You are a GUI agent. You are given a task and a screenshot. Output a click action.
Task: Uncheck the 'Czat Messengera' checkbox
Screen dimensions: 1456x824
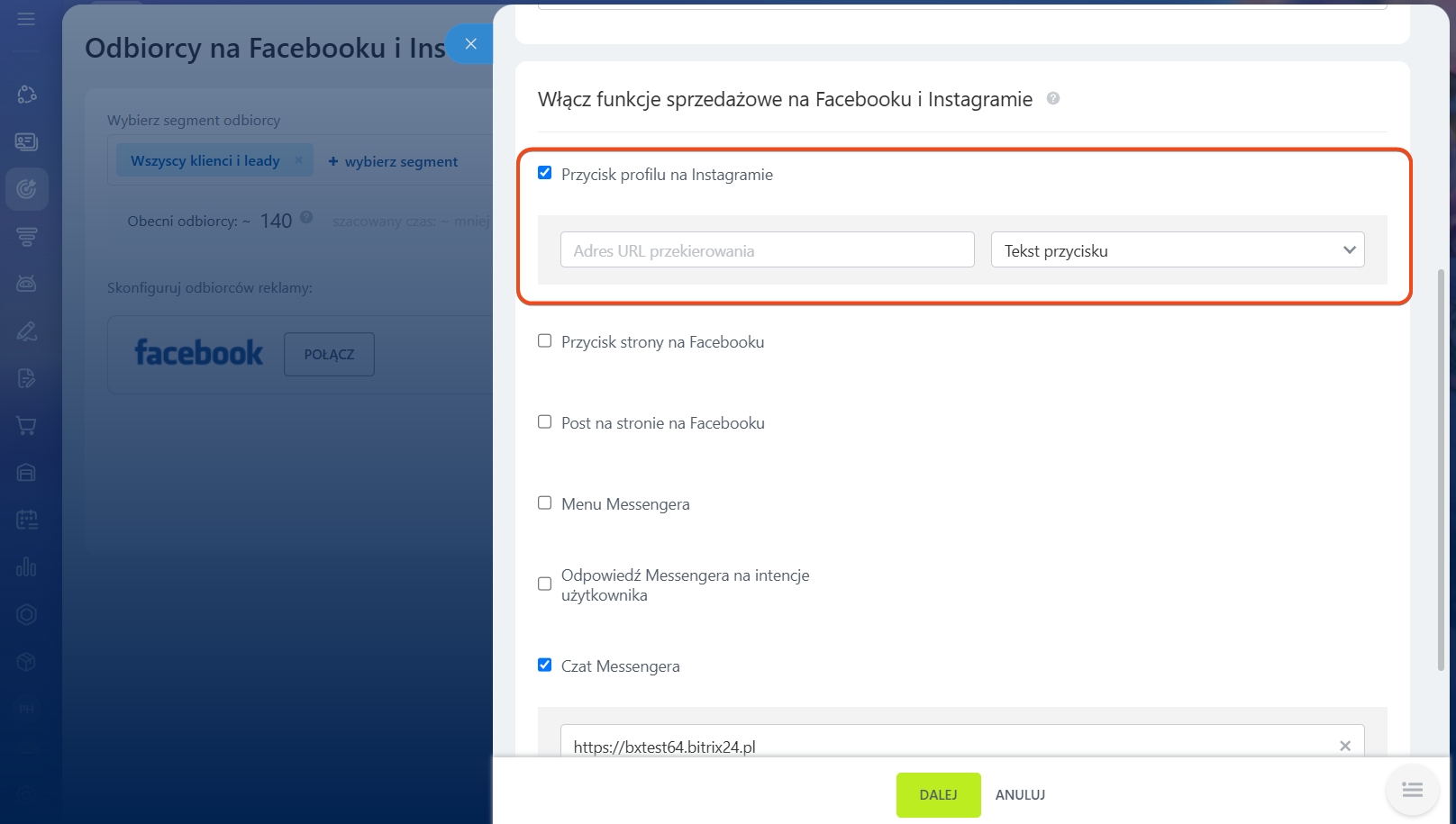(x=544, y=665)
